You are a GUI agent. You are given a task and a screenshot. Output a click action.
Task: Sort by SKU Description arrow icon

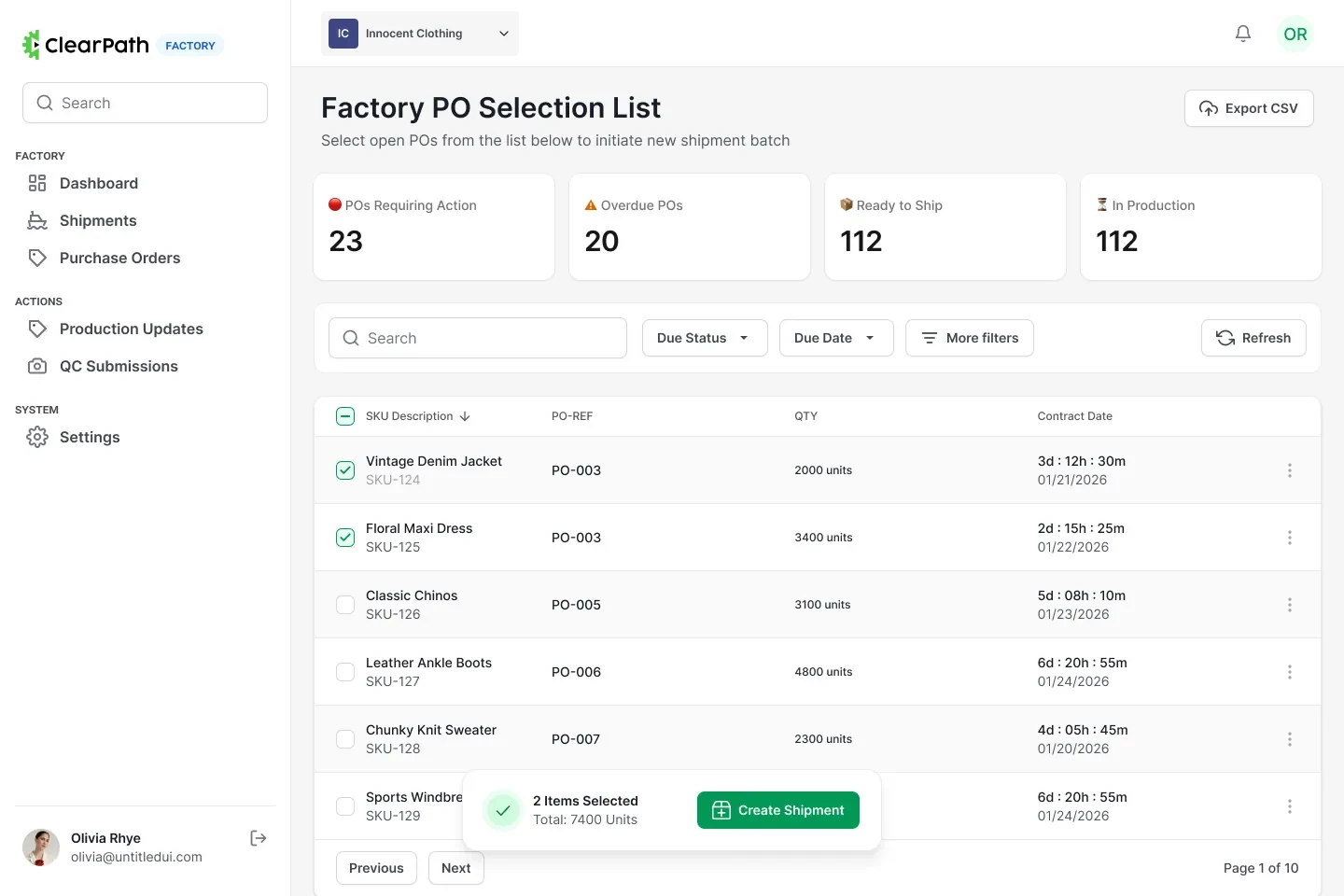pos(465,416)
